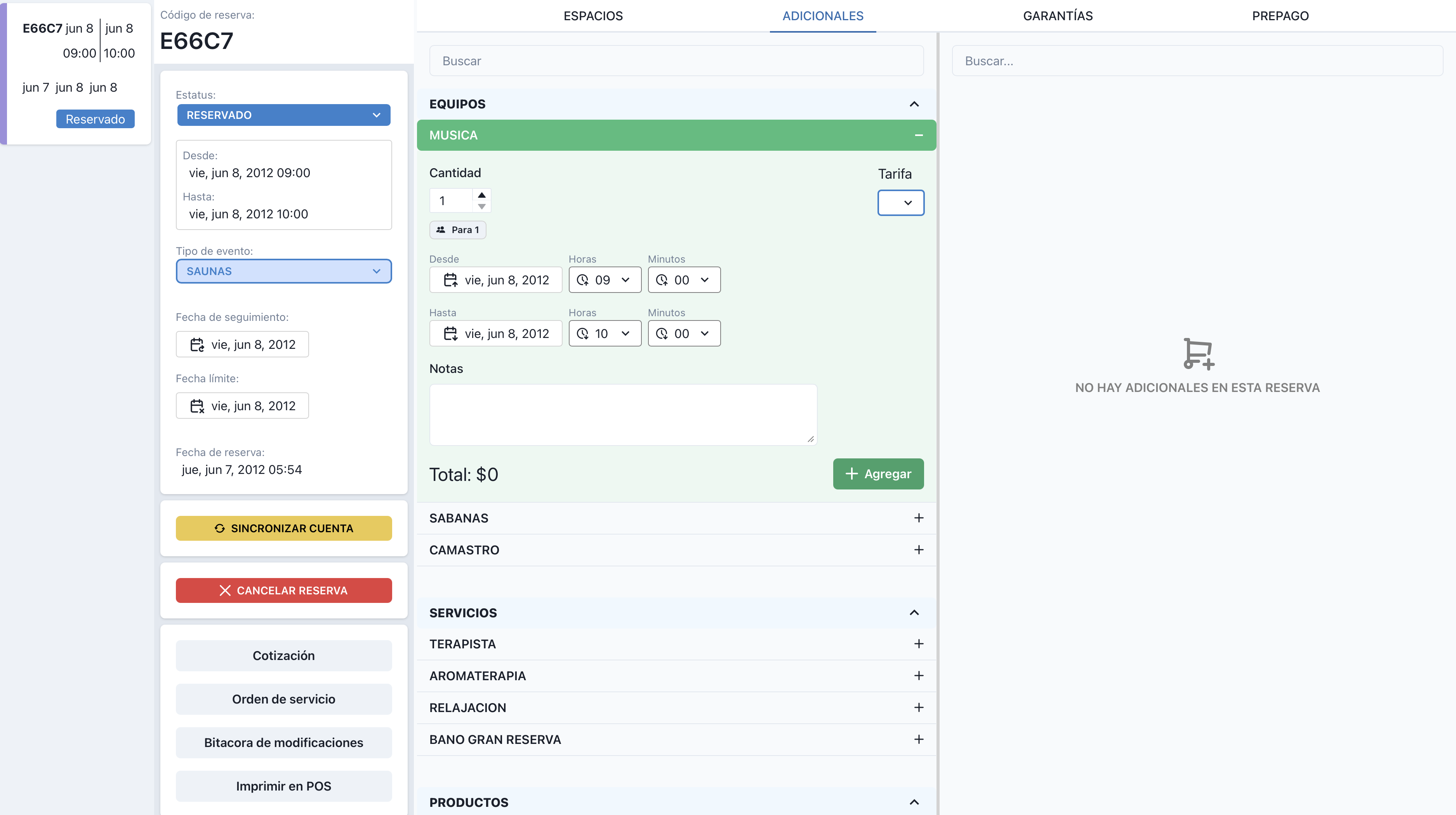Open the Fecha límite calendar picker
This screenshot has height=815, width=1456.
243,406
